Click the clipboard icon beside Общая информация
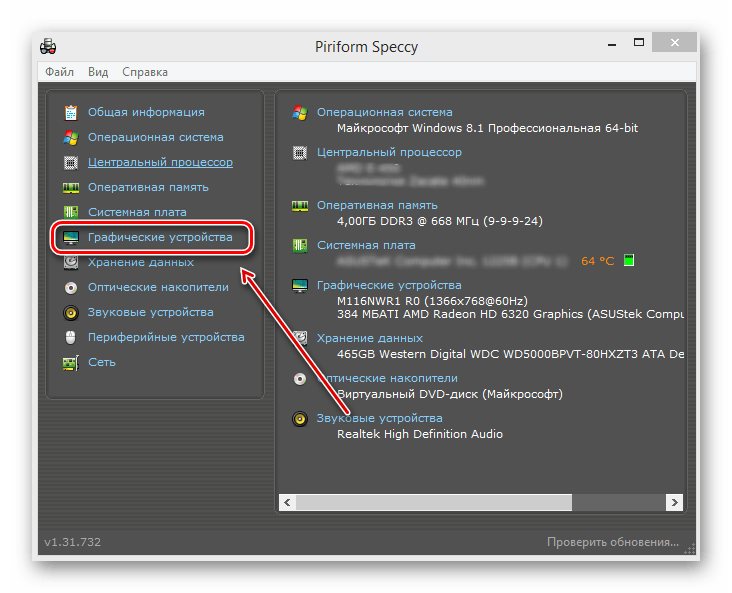 pyautogui.click(x=71, y=113)
